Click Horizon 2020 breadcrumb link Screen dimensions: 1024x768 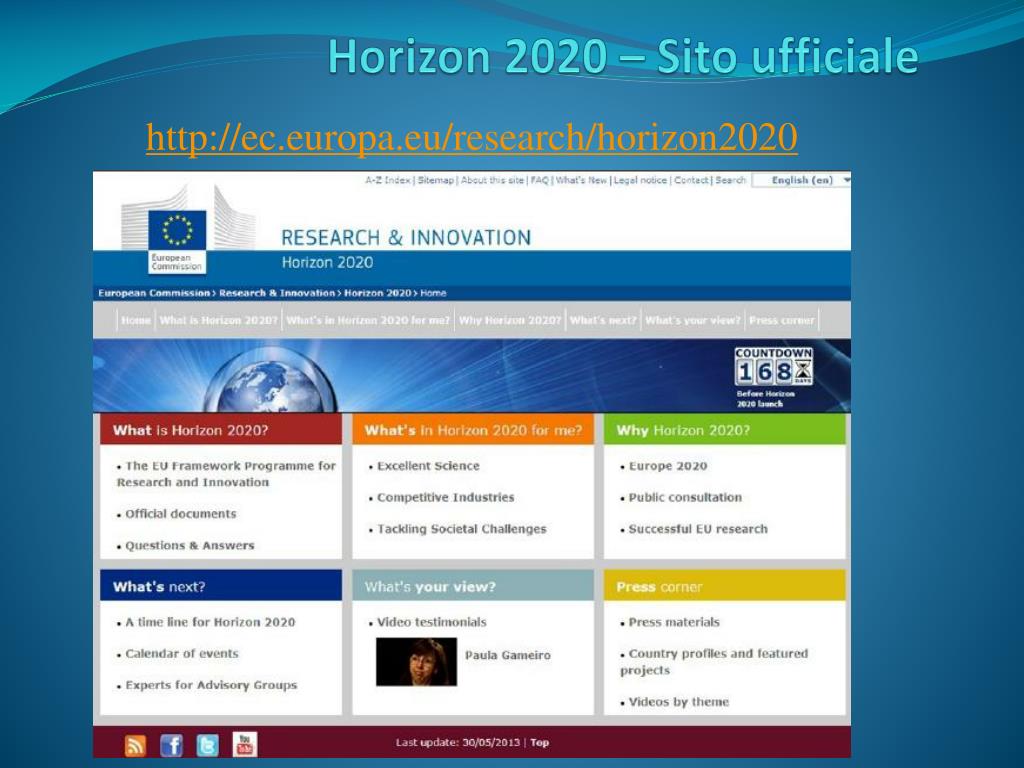(x=378, y=293)
